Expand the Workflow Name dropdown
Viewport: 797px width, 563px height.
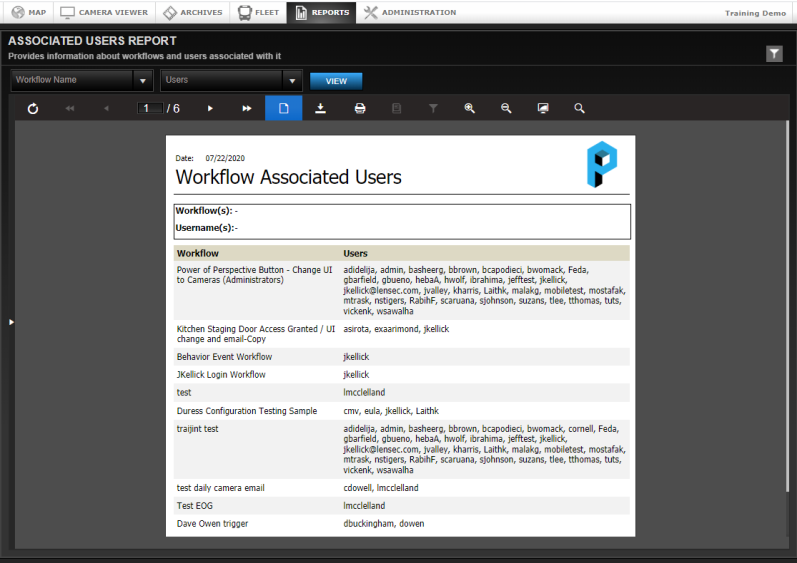[142, 81]
